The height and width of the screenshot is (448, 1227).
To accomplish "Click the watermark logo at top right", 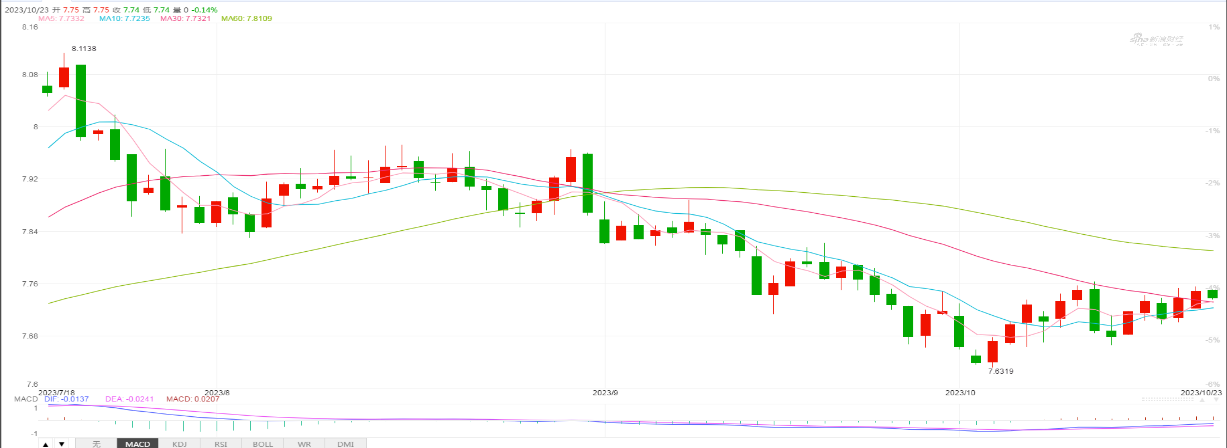I will [x=1156, y=39].
